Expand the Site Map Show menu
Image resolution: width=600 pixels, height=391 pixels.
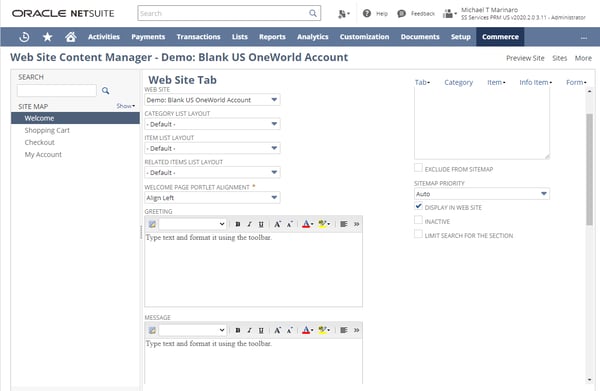126,106
